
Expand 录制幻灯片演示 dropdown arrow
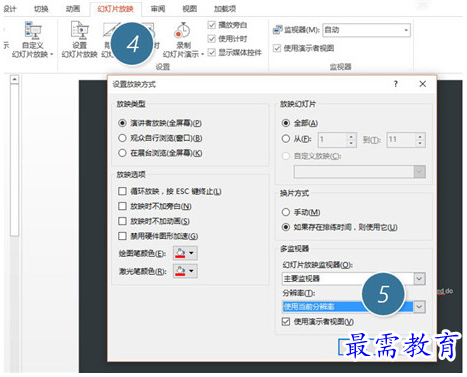coord(202,54)
